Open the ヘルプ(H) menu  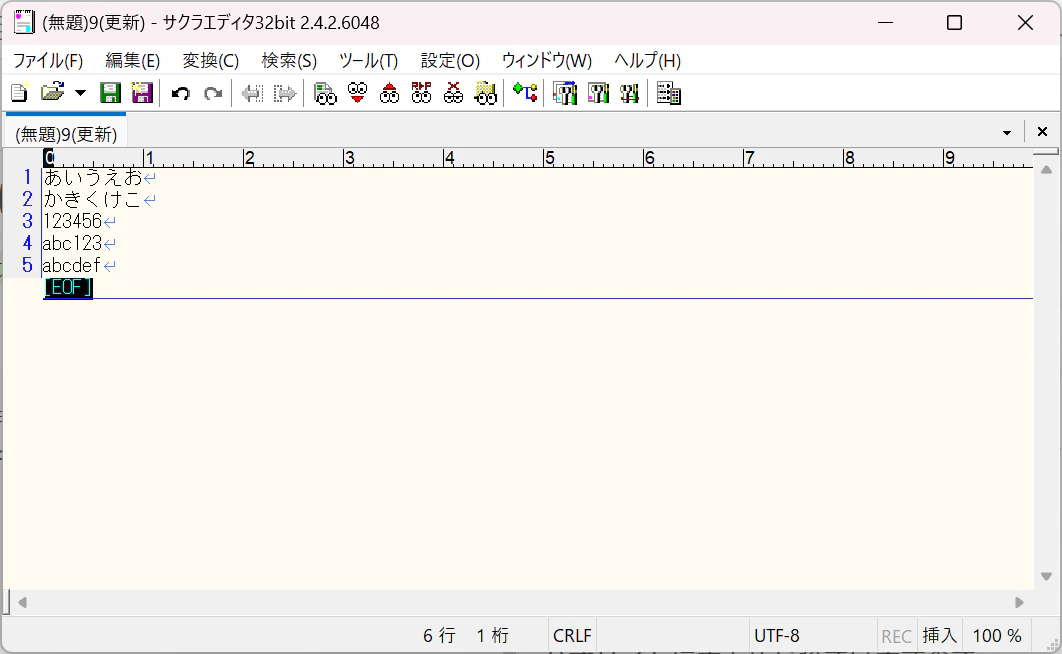tap(647, 61)
